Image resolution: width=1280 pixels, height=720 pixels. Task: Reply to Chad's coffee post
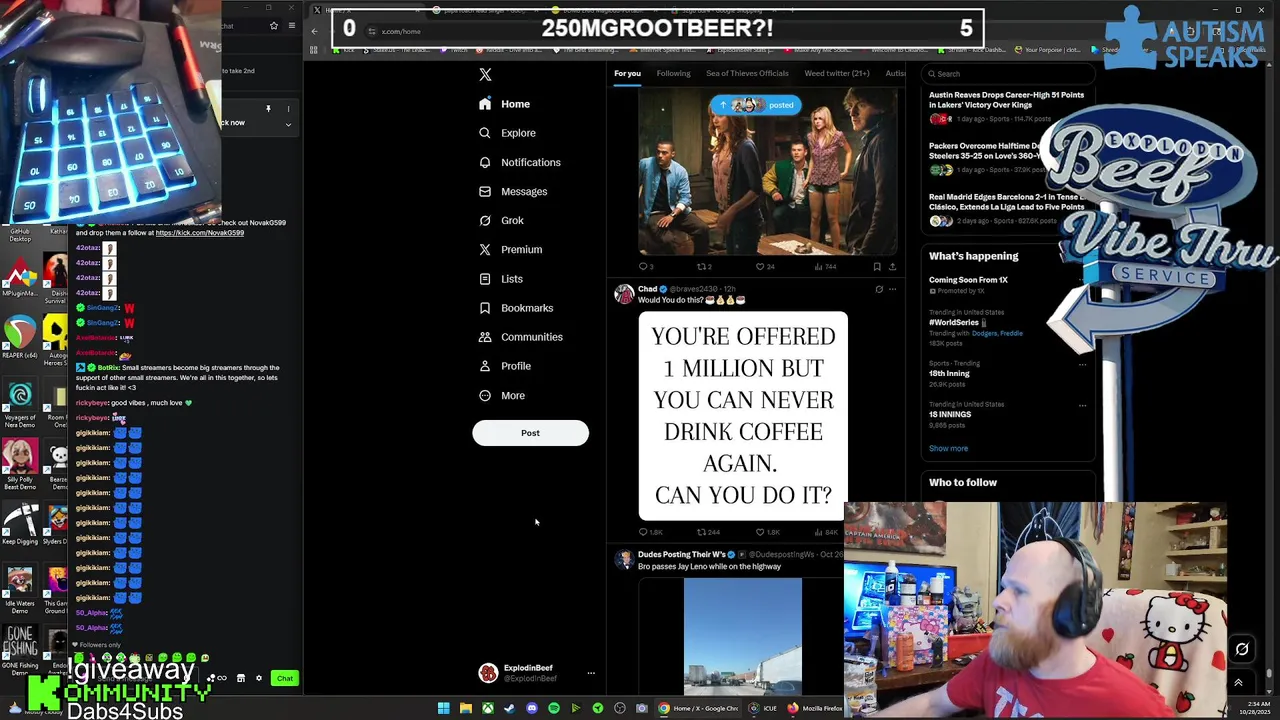(x=650, y=532)
